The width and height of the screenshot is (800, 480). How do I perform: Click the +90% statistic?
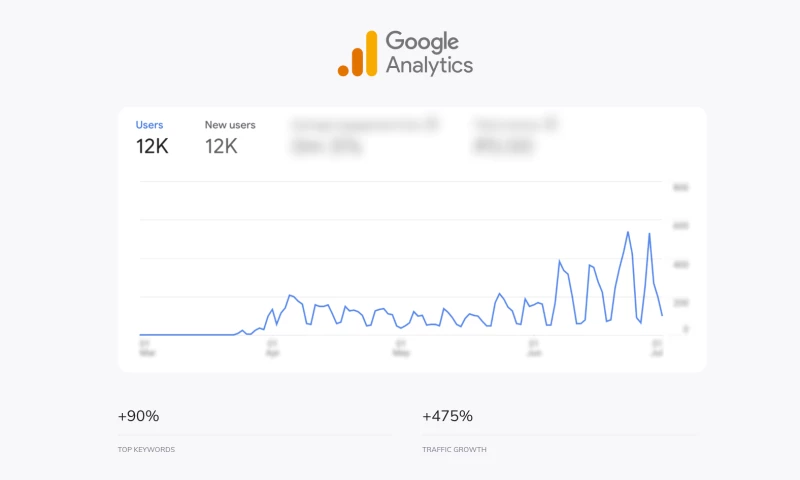[x=138, y=416]
